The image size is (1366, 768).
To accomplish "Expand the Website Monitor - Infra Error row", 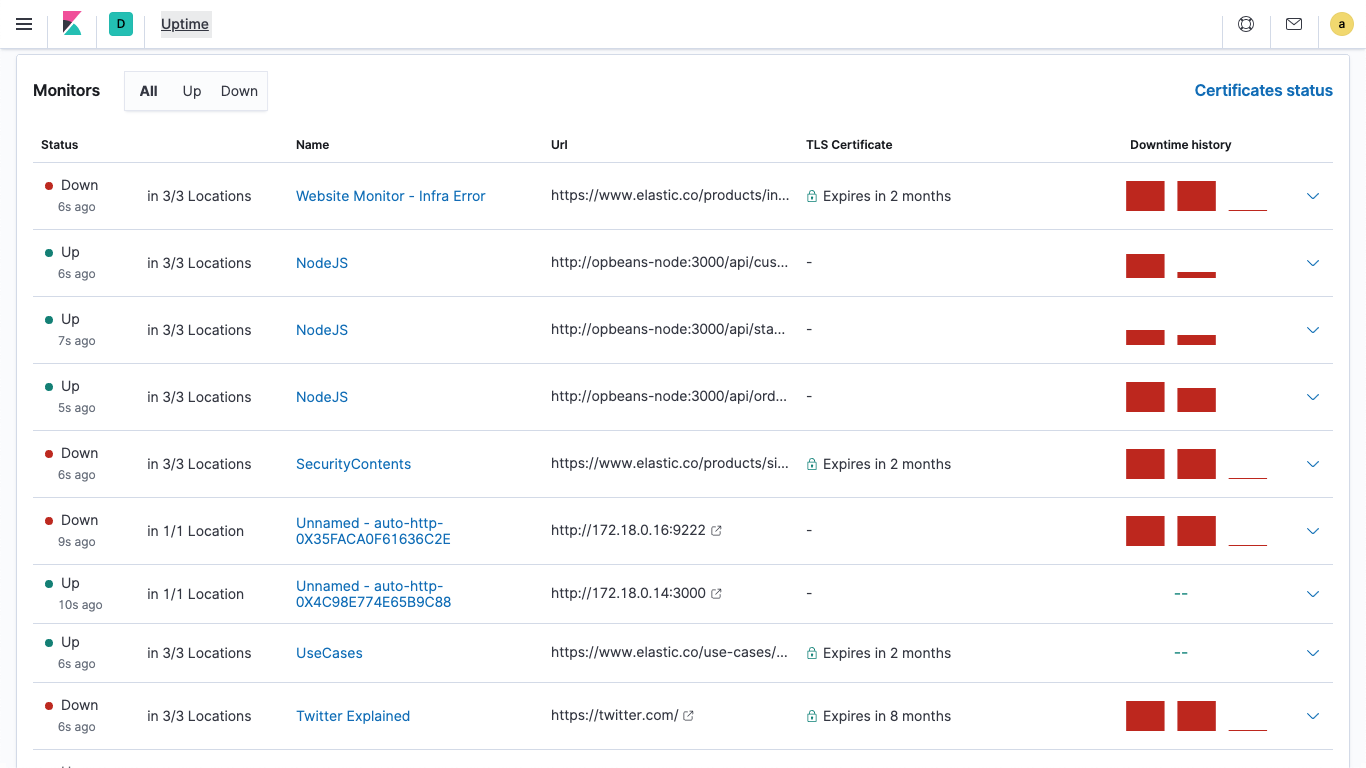I will tap(1313, 196).
